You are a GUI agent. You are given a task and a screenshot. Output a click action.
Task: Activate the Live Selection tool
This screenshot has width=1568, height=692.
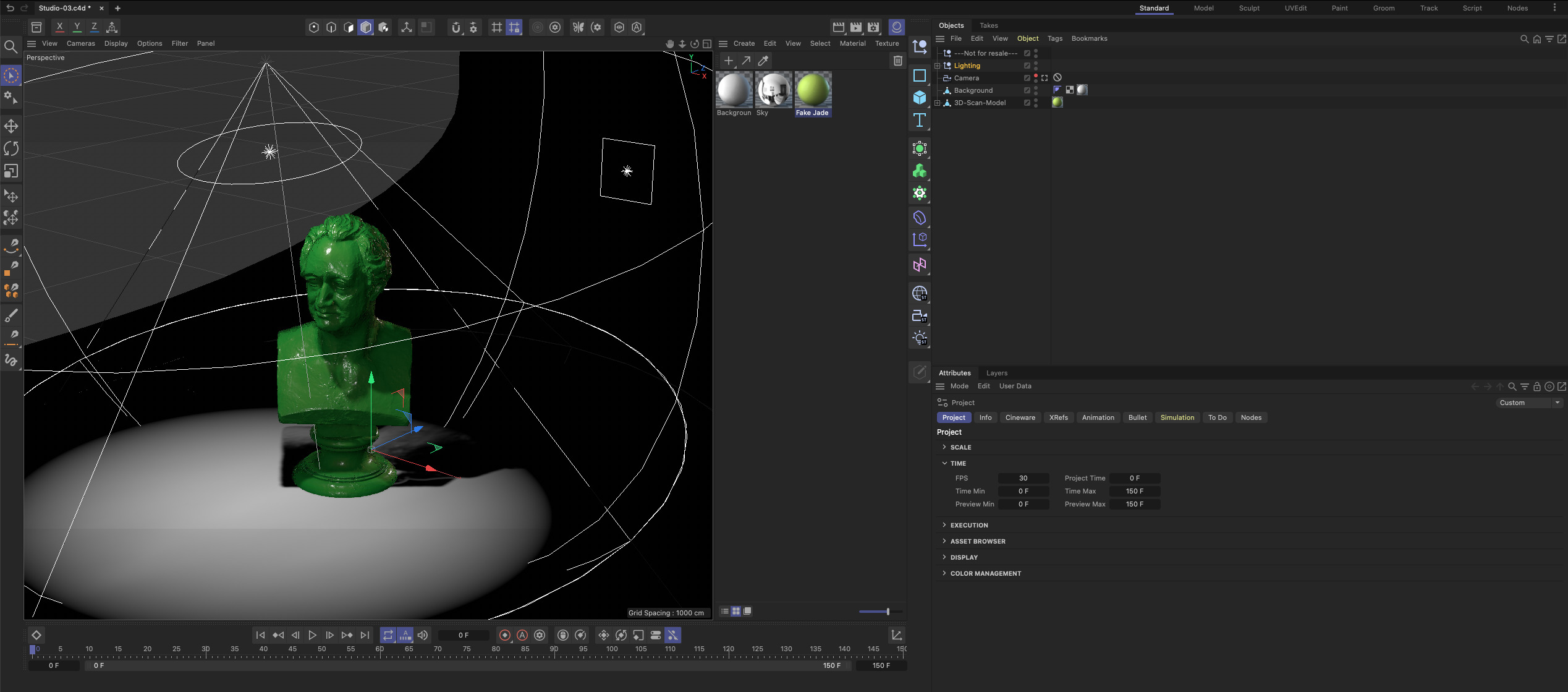coord(11,75)
